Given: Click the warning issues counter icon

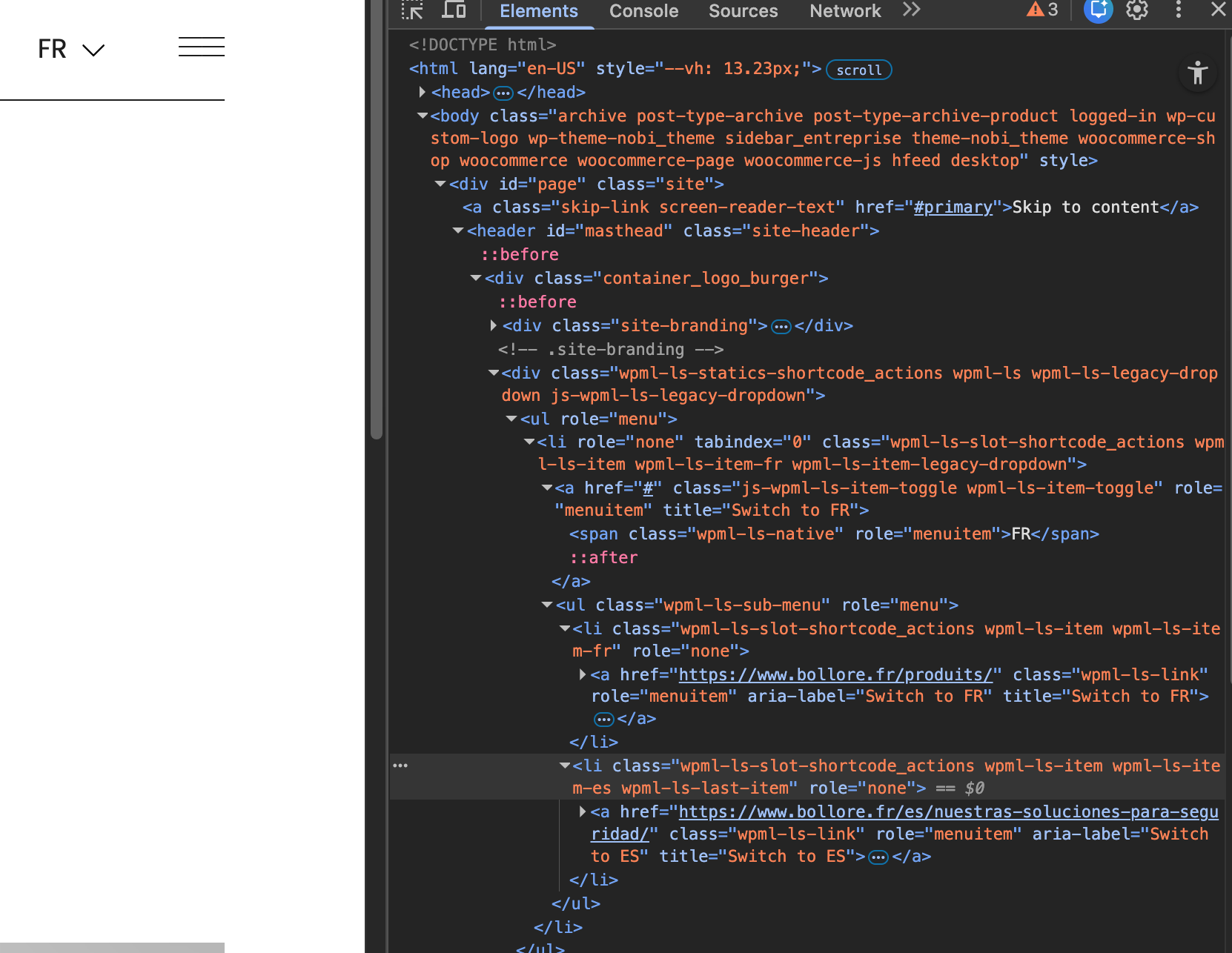Looking at the screenshot, I should tap(1042, 10).
